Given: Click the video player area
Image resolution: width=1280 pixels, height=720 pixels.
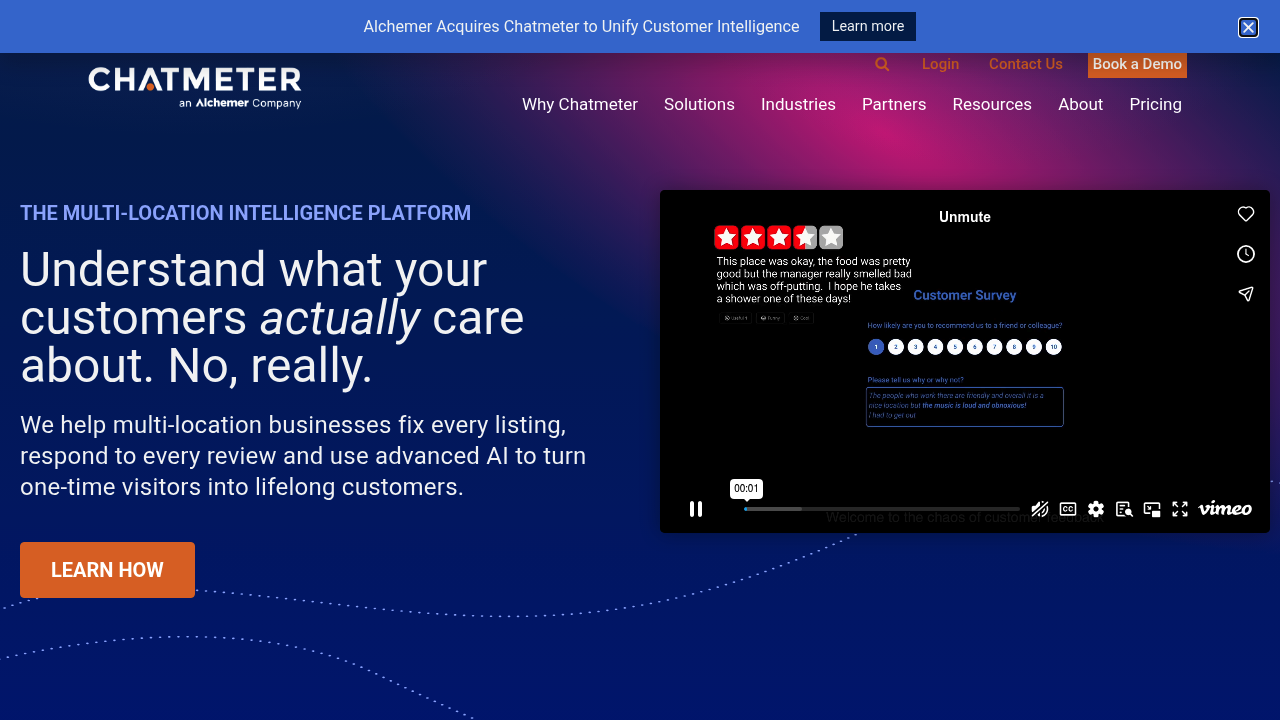Looking at the screenshot, I should (x=965, y=361).
